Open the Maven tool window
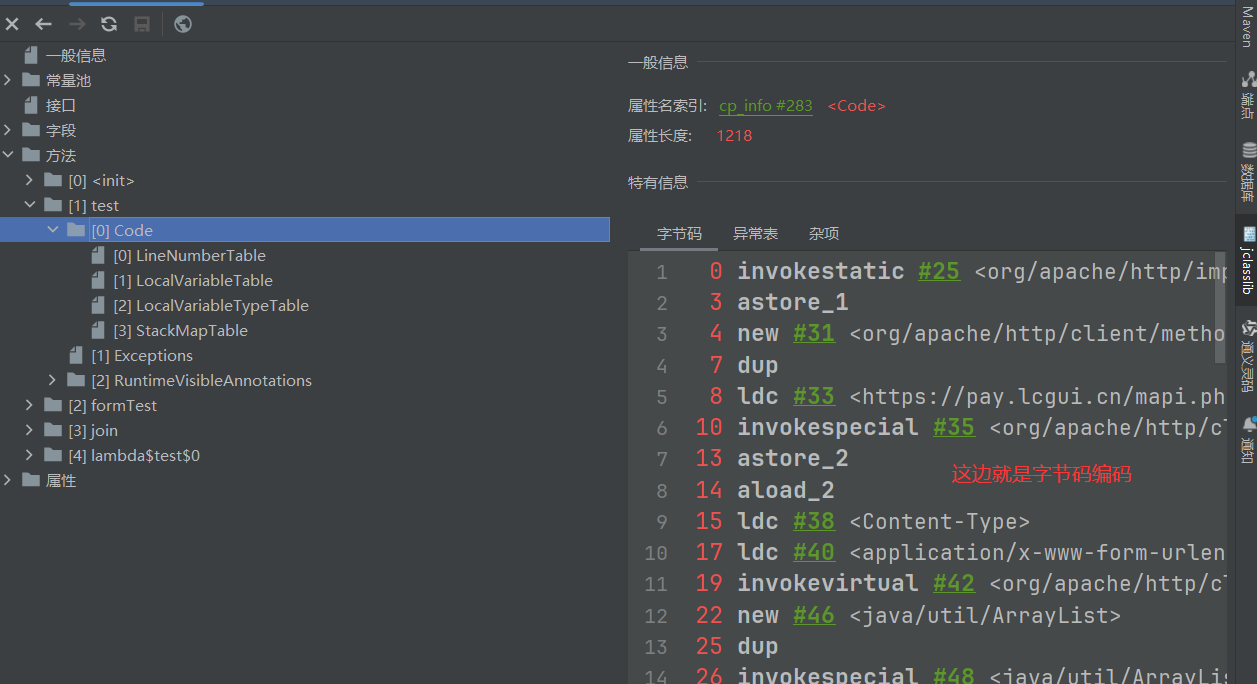1257x684 pixels. 1246,26
